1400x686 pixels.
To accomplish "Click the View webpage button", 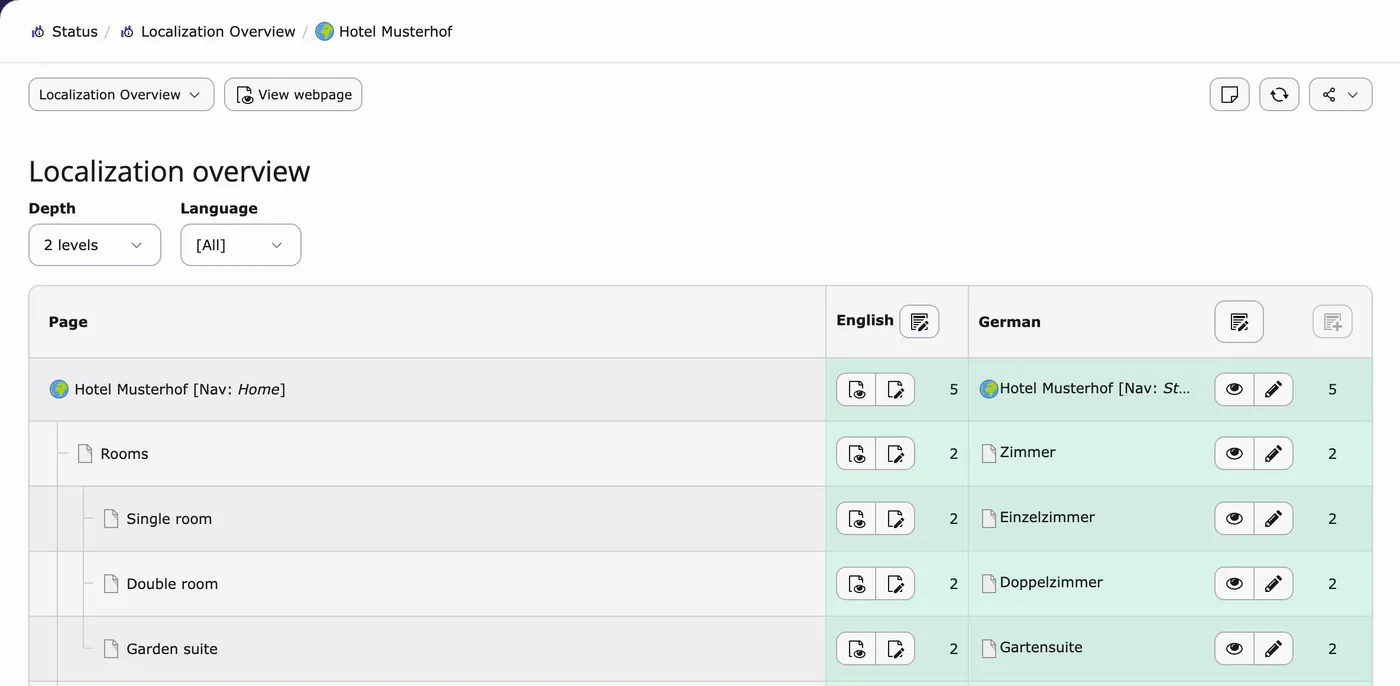I will click(293, 95).
